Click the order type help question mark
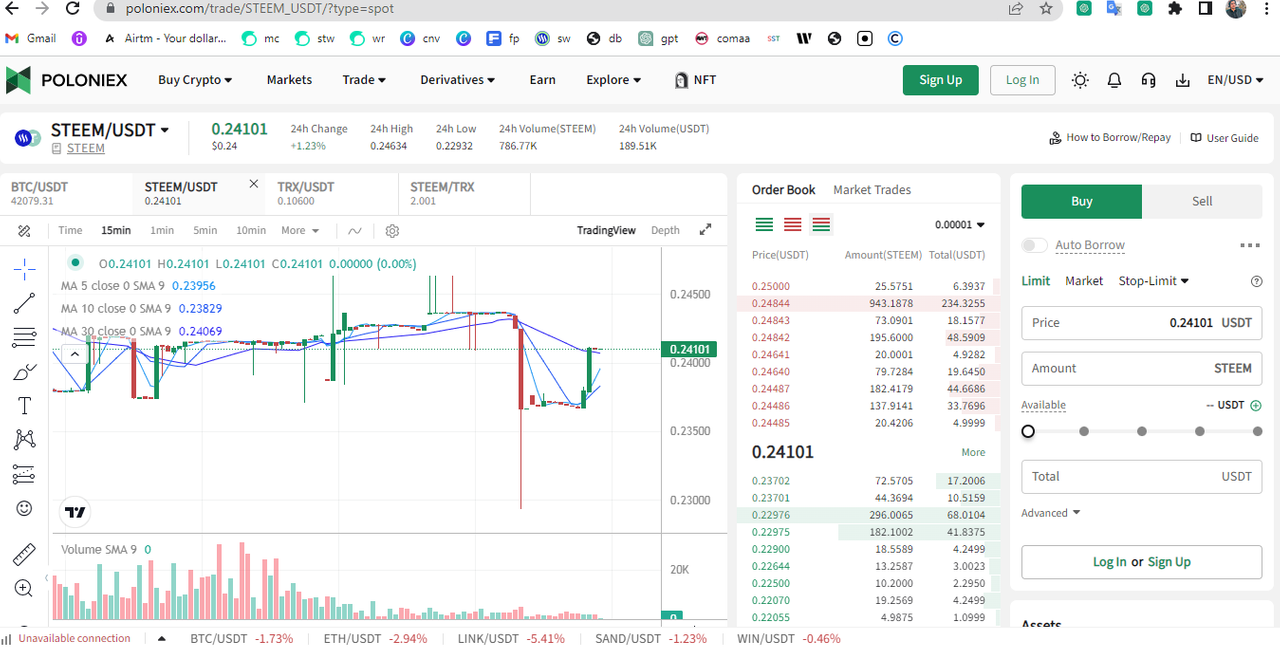The width and height of the screenshot is (1280, 648). click(1257, 282)
